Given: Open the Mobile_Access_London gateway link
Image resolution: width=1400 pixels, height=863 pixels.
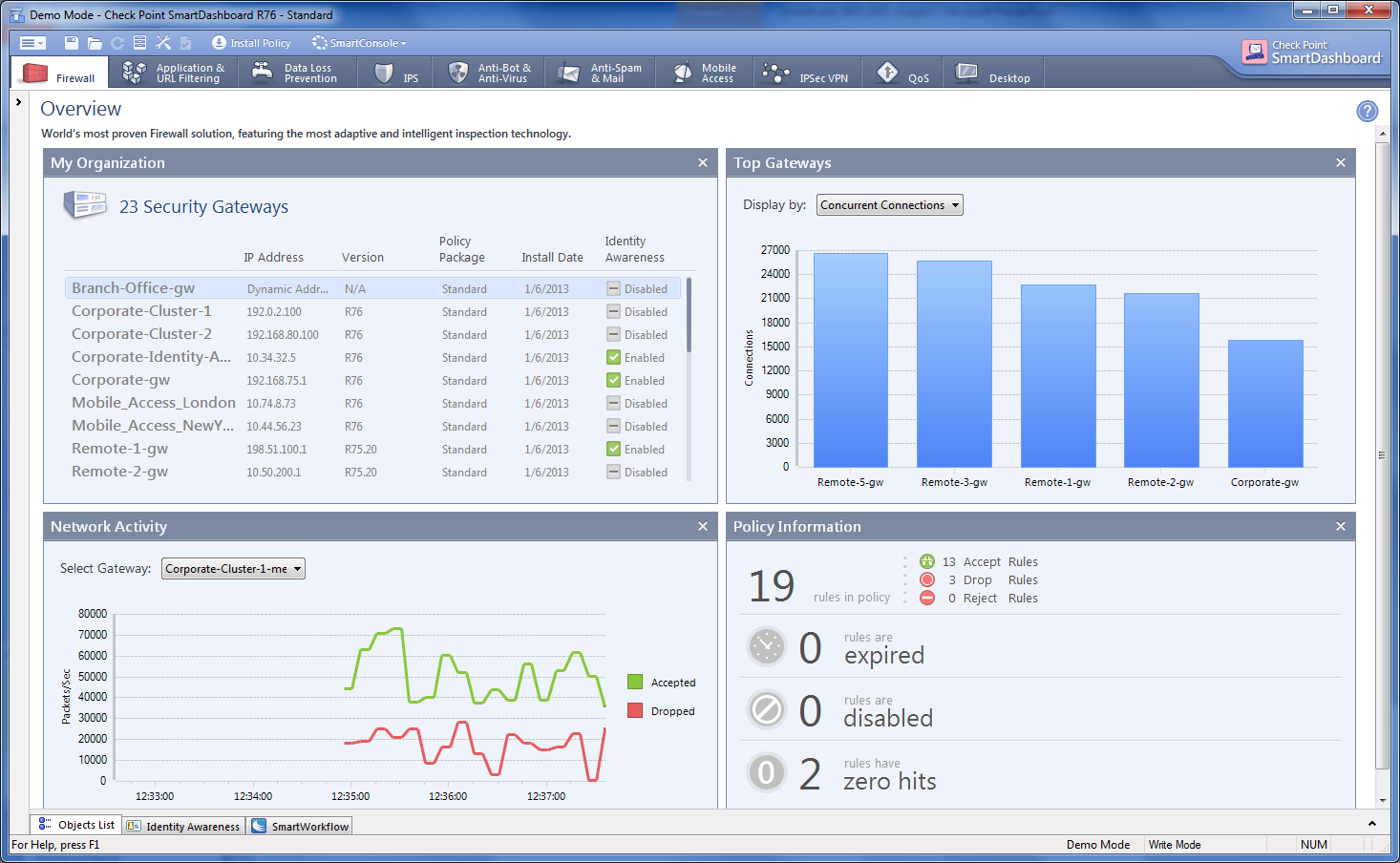Looking at the screenshot, I should (x=154, y=403).
